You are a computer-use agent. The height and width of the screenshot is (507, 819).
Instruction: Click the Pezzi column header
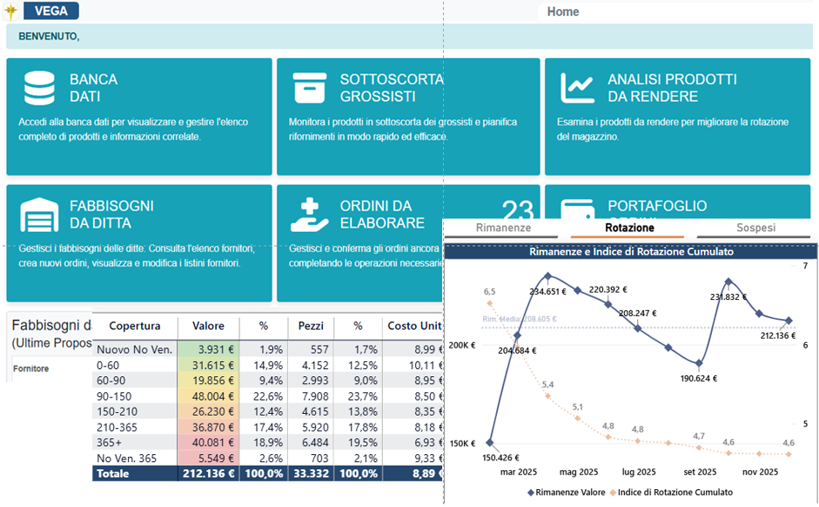click(x=310, y=326)
